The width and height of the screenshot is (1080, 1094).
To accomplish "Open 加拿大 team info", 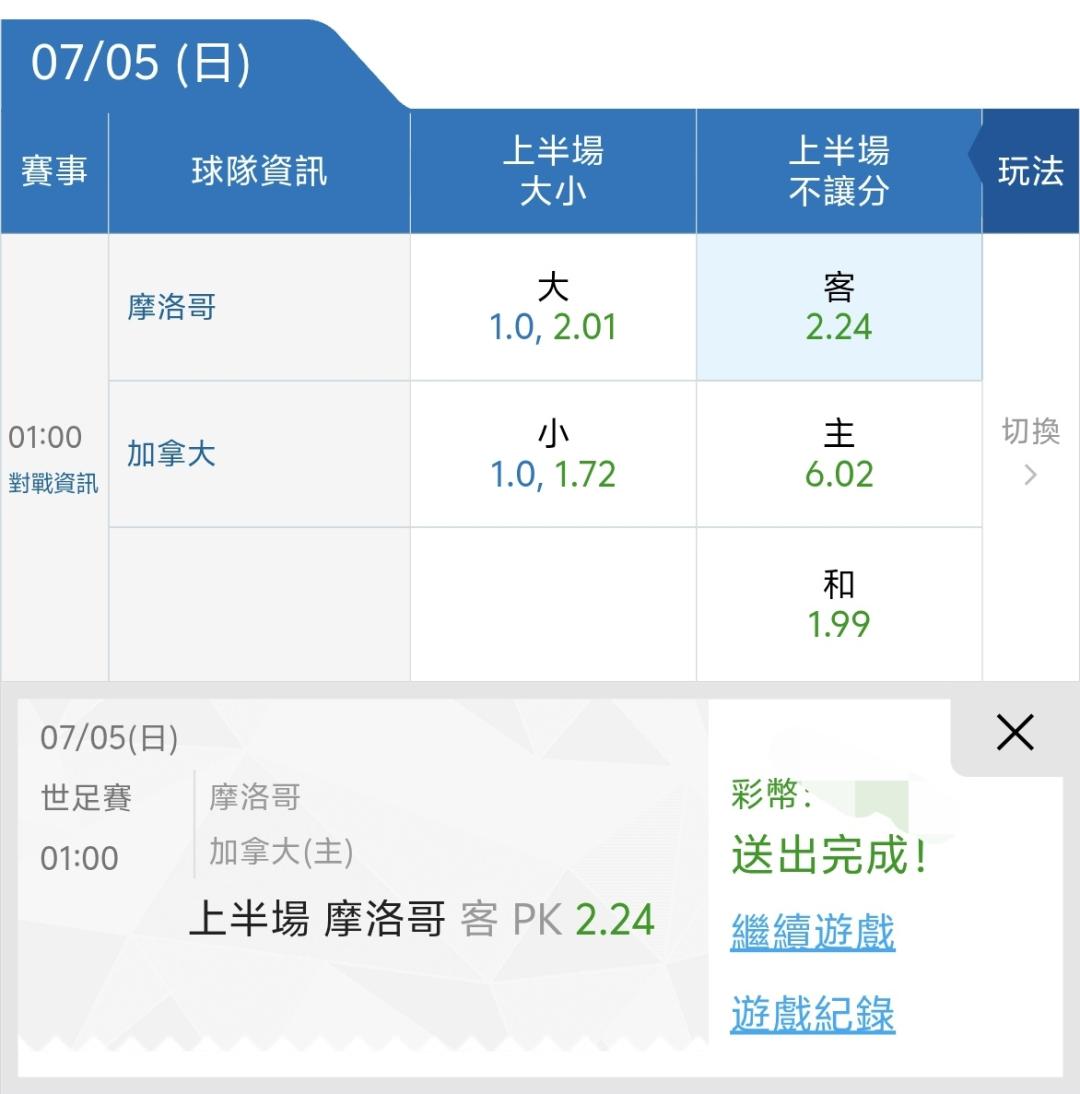I will tap(172, 454).
